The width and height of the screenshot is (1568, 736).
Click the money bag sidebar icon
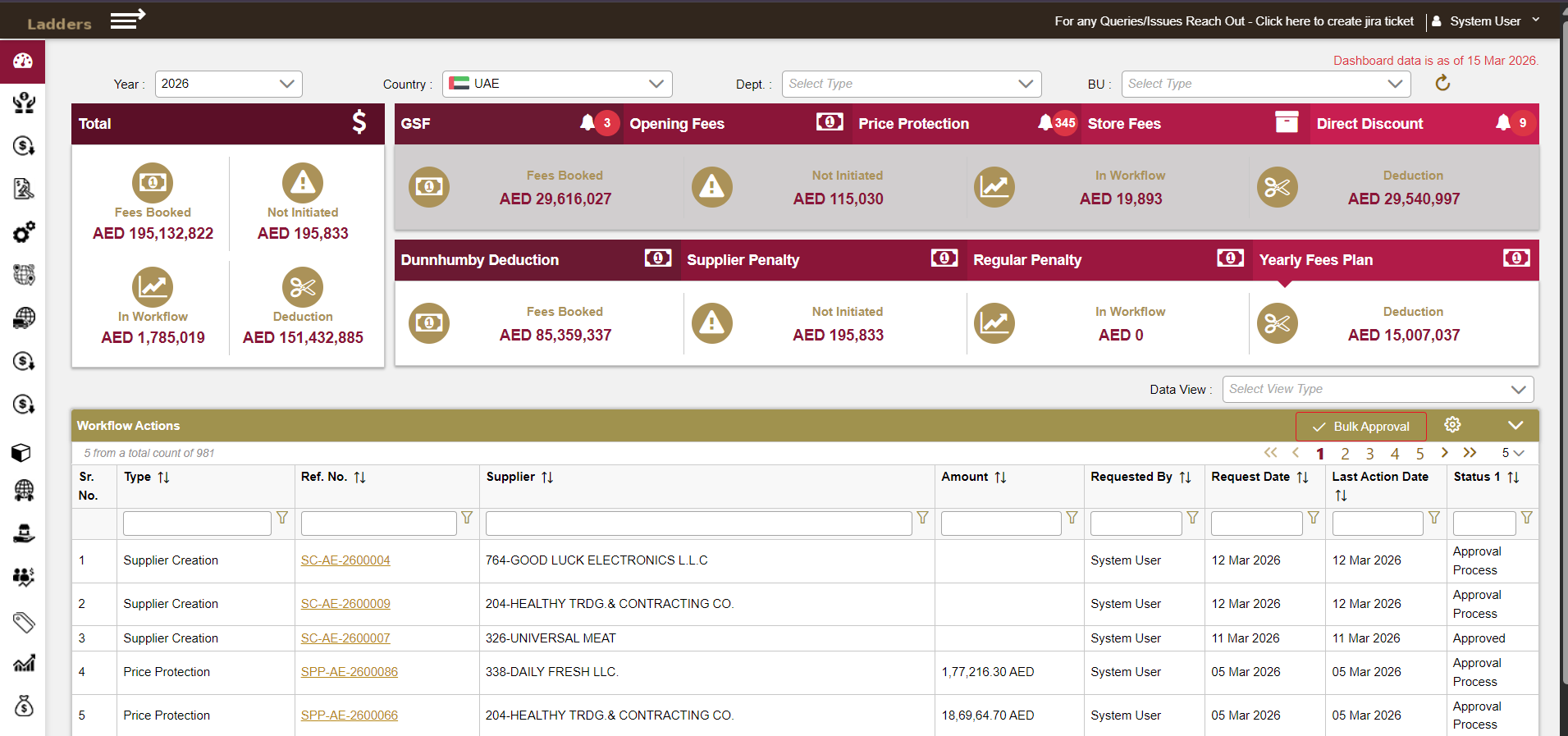click(24, 706)
